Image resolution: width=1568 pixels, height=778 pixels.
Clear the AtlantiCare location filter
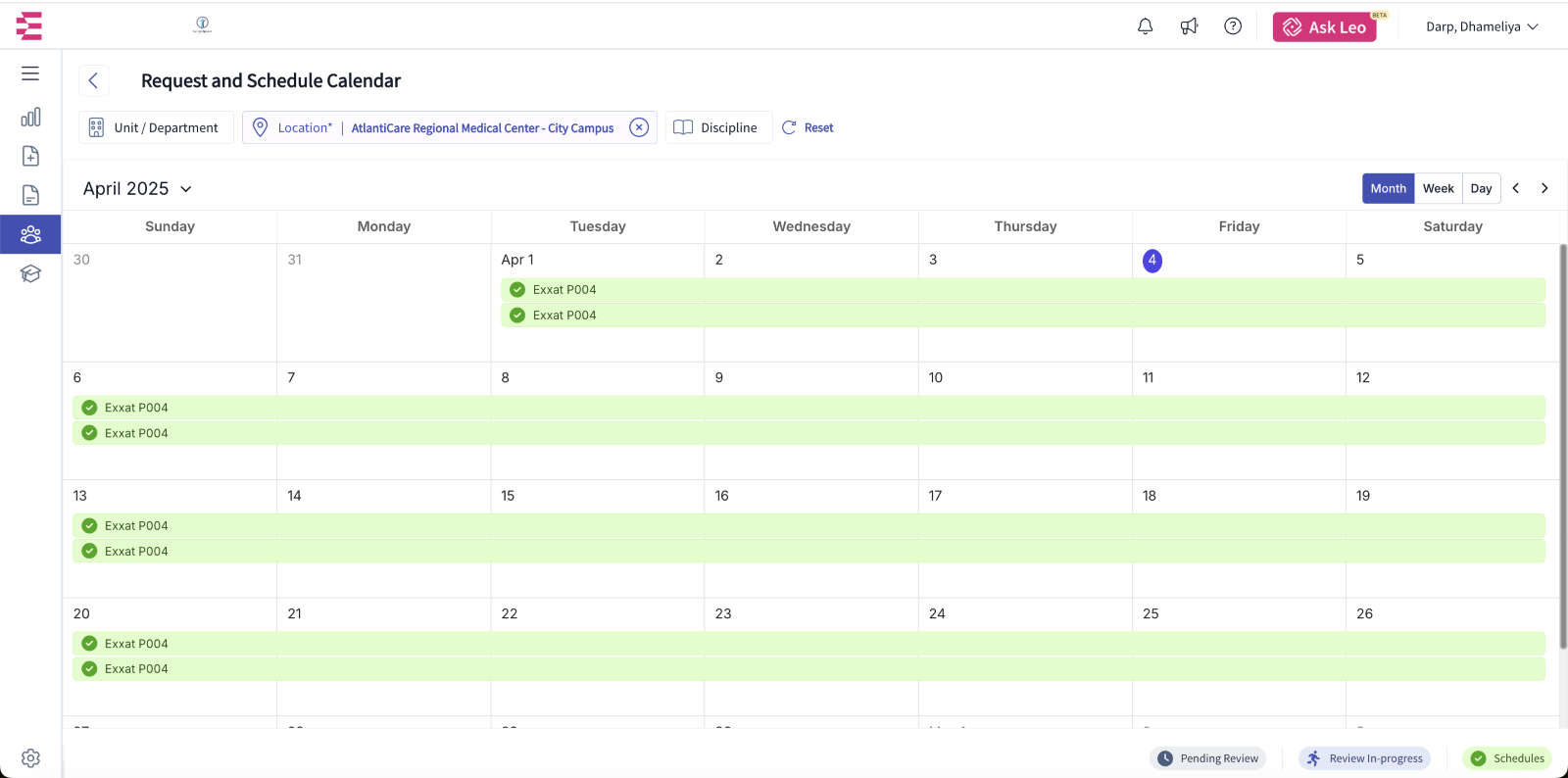click(639, 127)
